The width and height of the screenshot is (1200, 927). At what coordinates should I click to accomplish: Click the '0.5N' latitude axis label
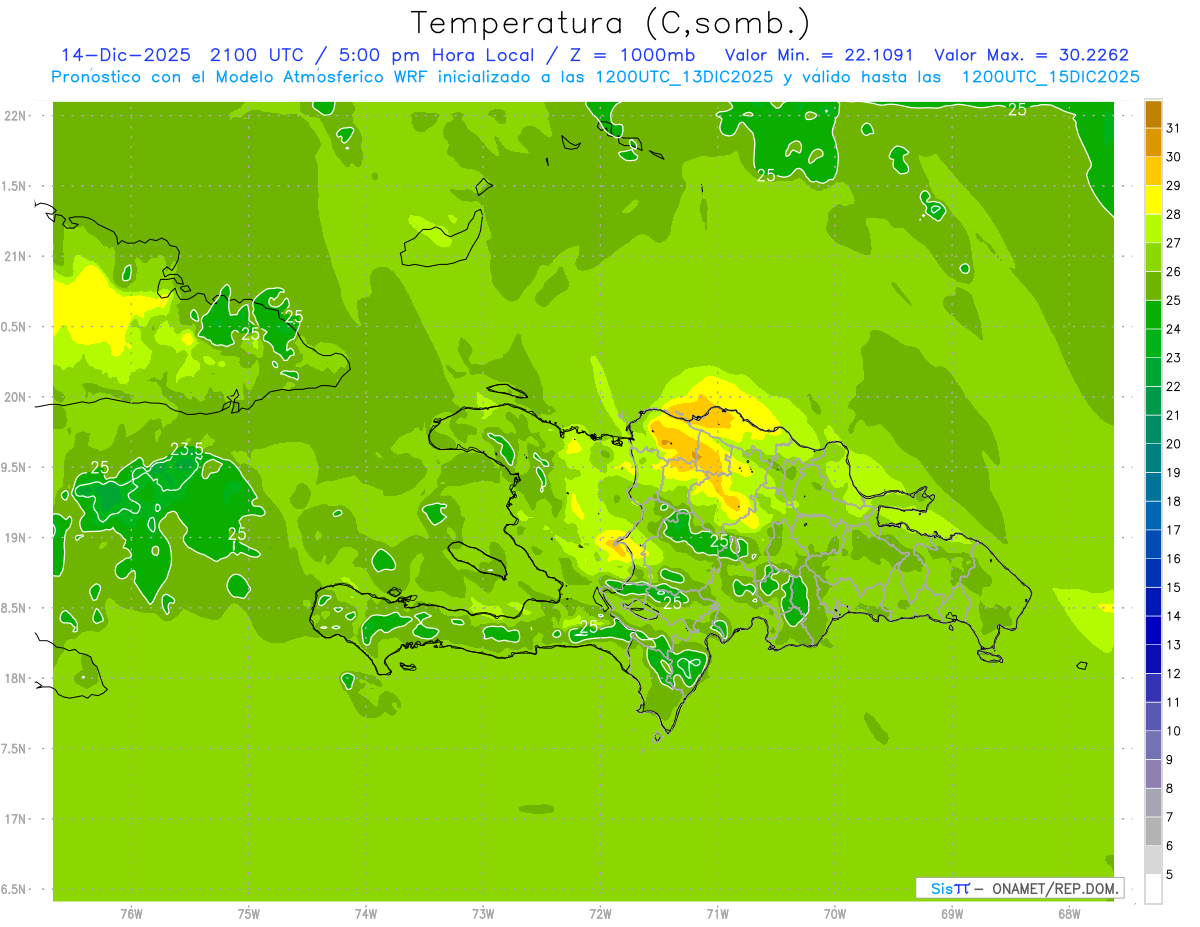[x=15, y=327]
